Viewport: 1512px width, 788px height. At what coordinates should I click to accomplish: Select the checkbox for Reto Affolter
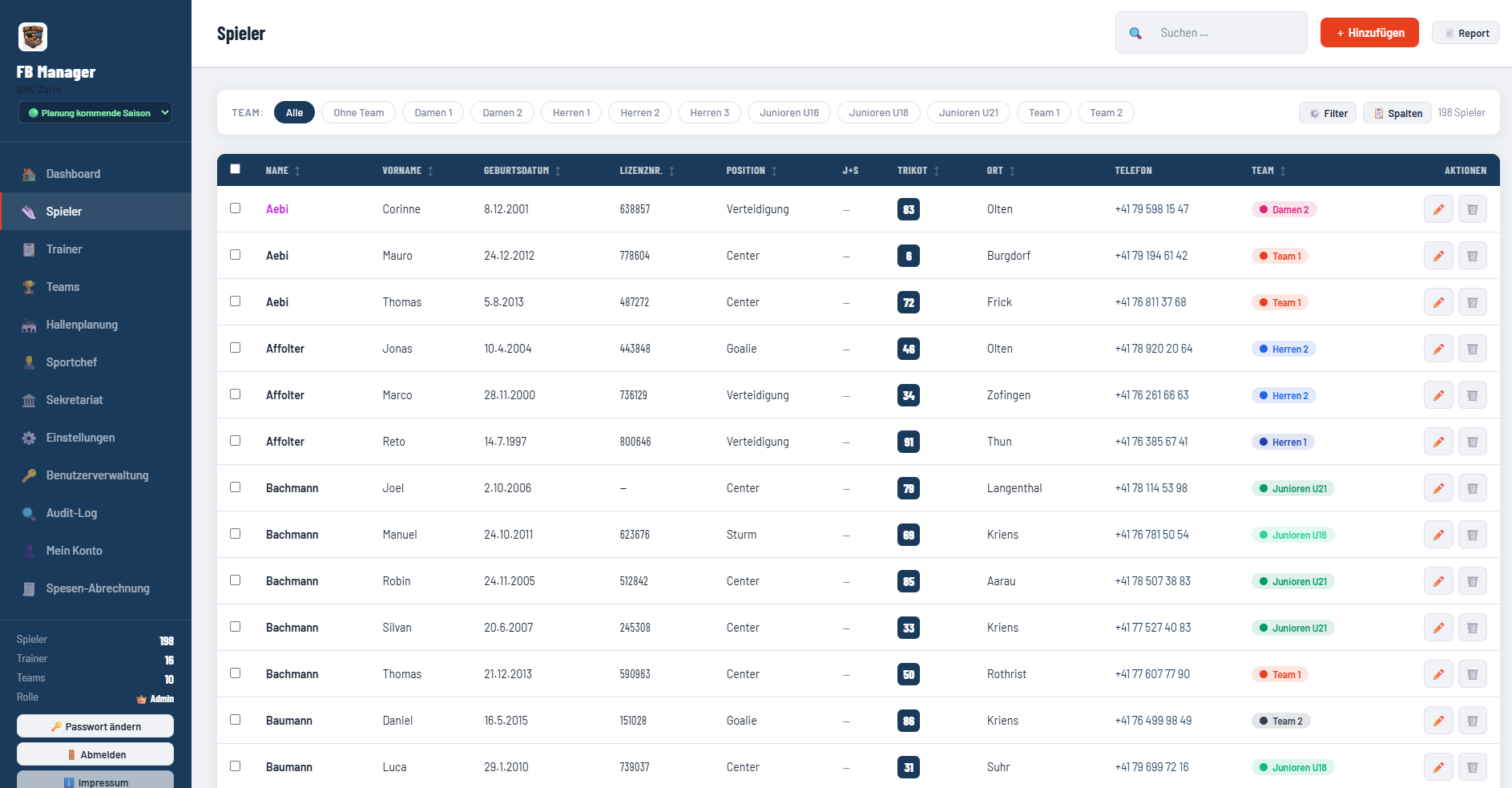[235, 441]
